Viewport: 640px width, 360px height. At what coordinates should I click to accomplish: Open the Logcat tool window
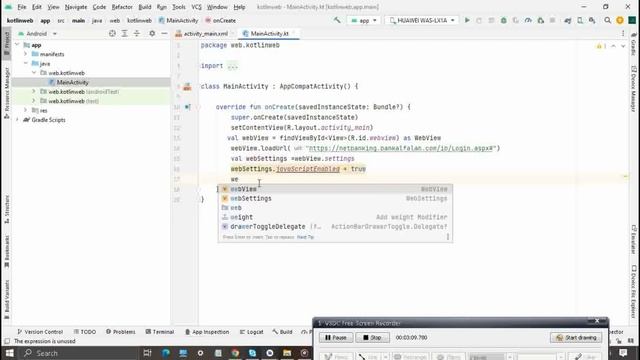251,332
